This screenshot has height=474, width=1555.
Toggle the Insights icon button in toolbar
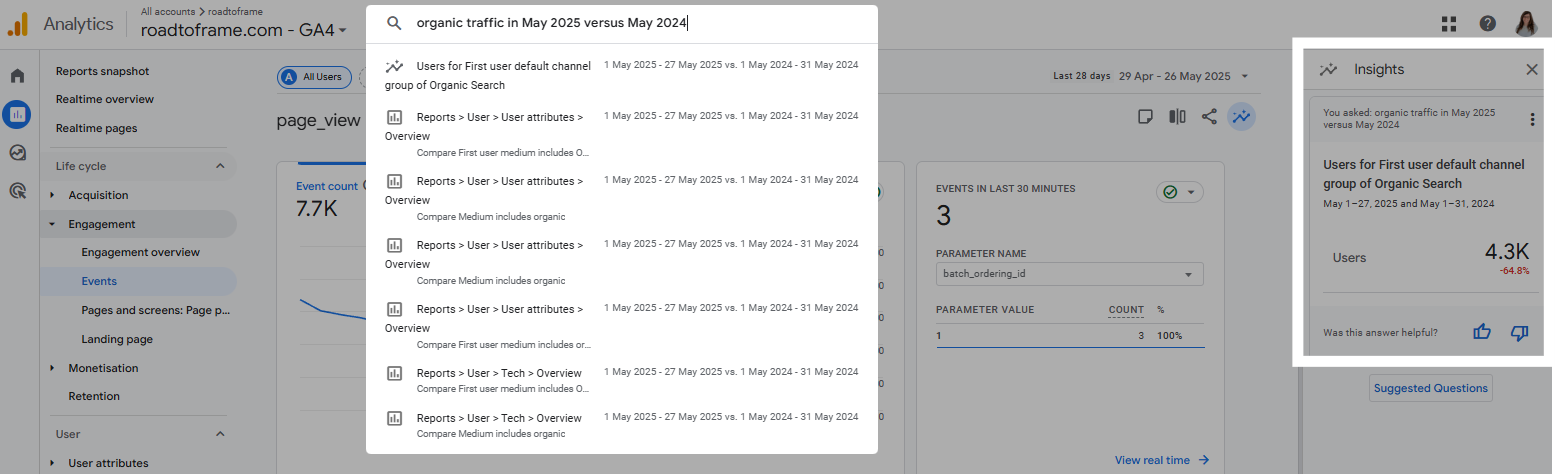coord(1242,117)
